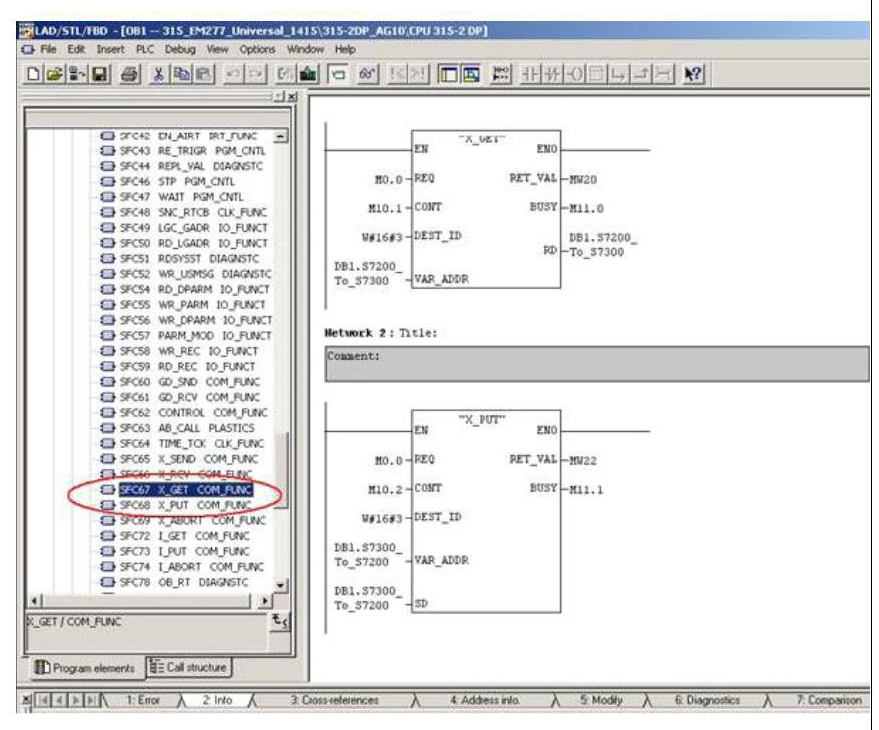Save the block with the floppy disk icon
Image resolution: width=879 pixels, height=730 pixels.
tap(98, 73)
